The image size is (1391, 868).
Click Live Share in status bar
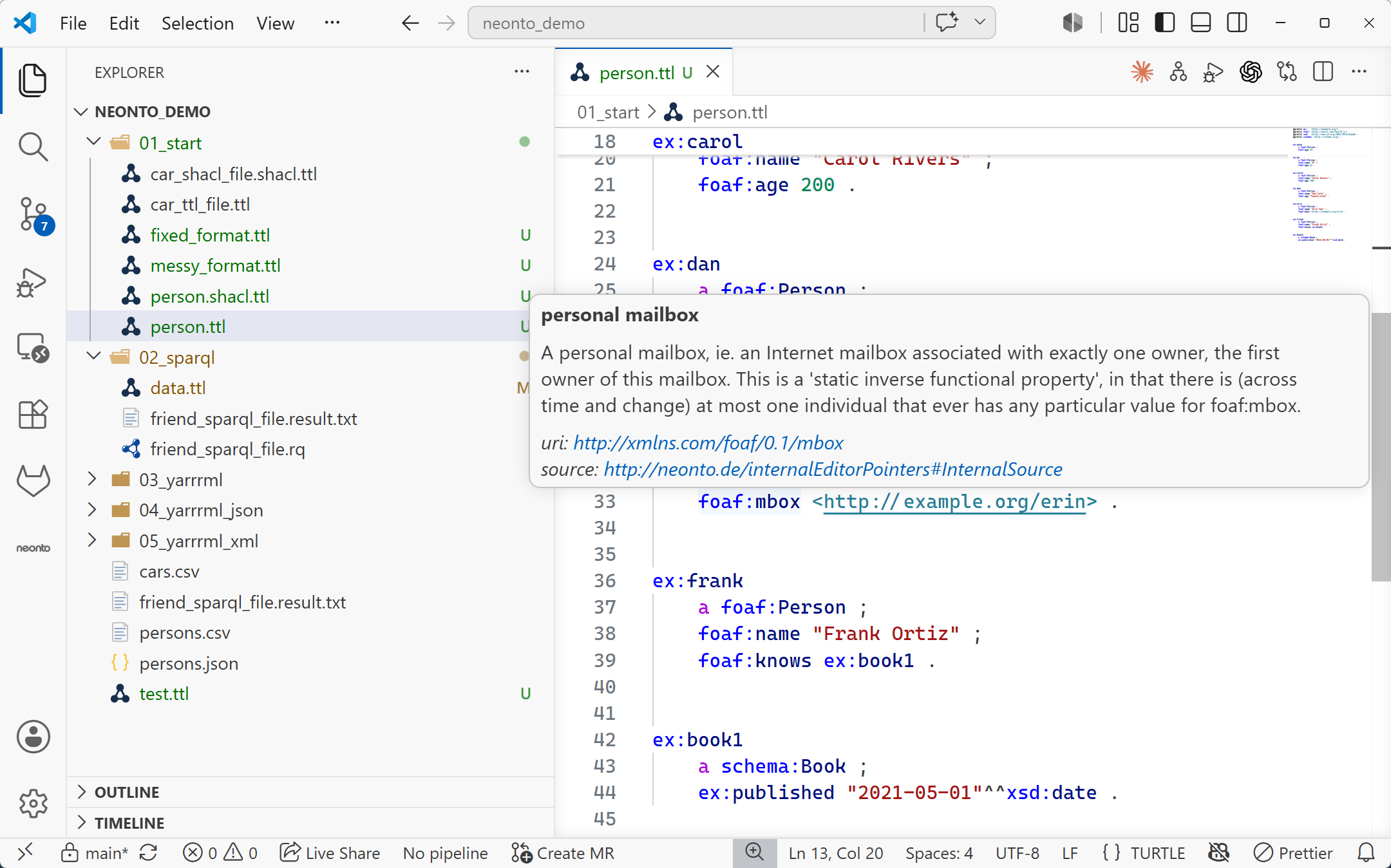(x=330, y=853)
